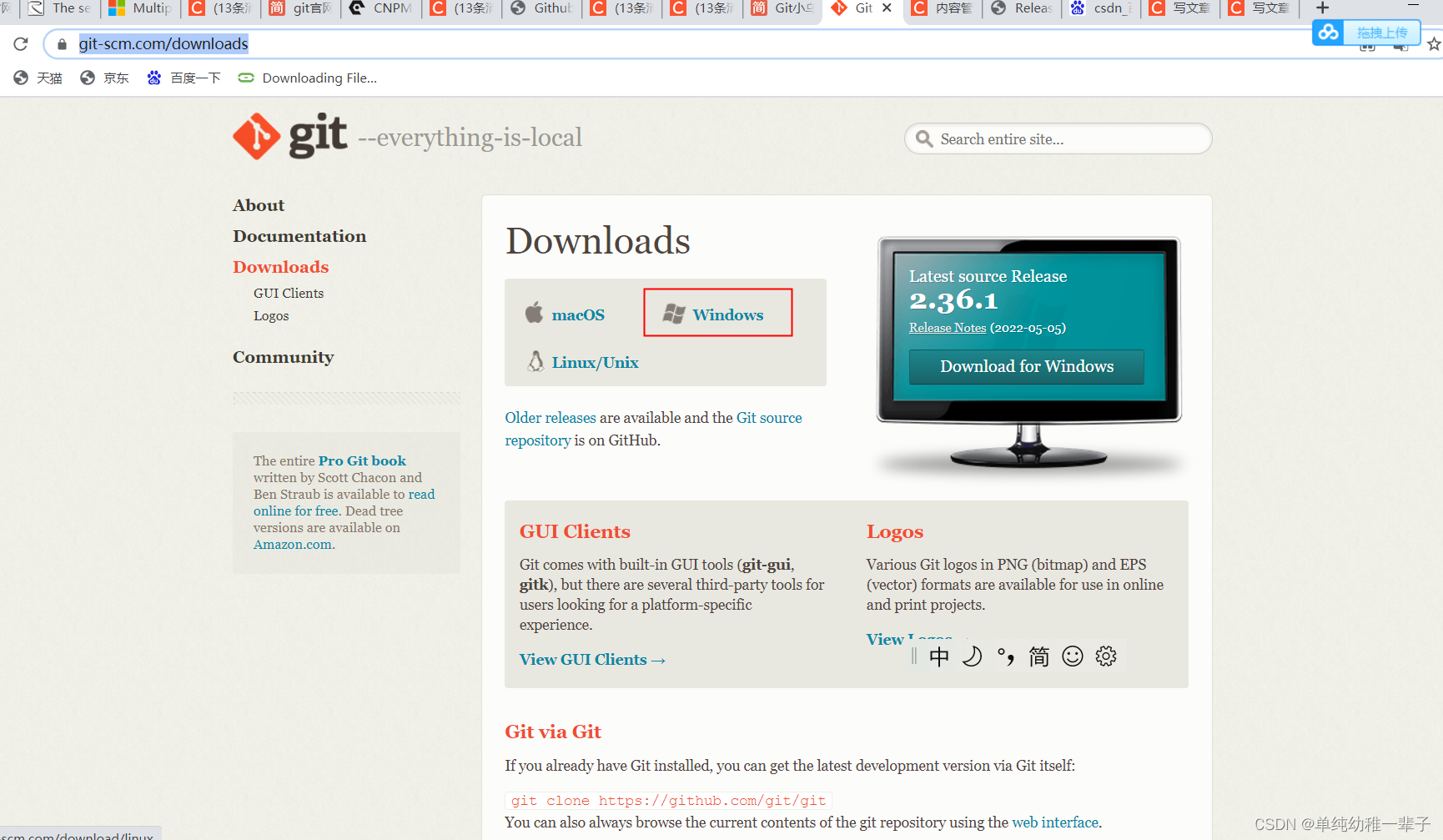Switch to the Multip tab

[x=140, y=8]
